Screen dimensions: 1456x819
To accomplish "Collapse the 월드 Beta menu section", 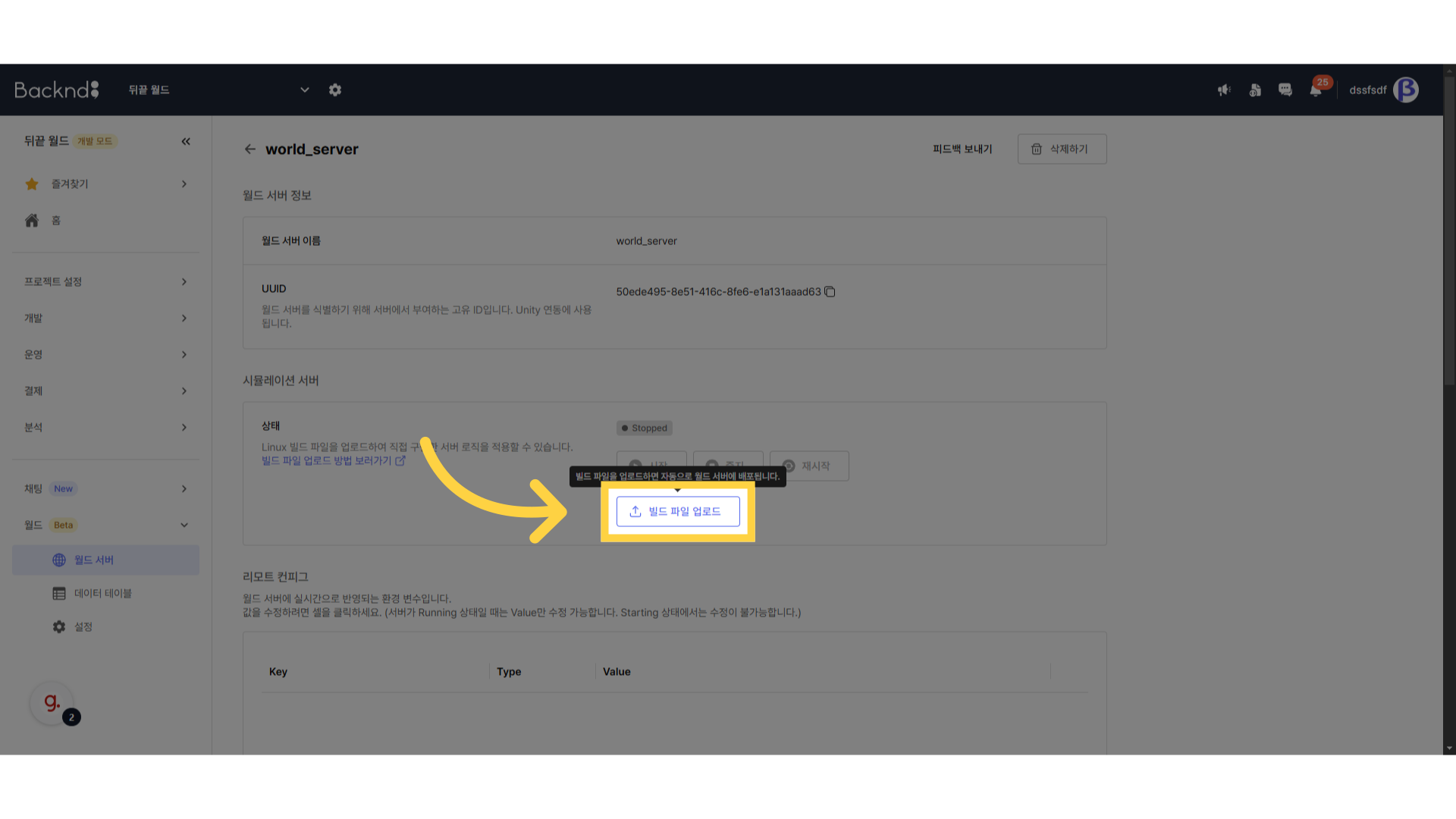I will 106,525.
